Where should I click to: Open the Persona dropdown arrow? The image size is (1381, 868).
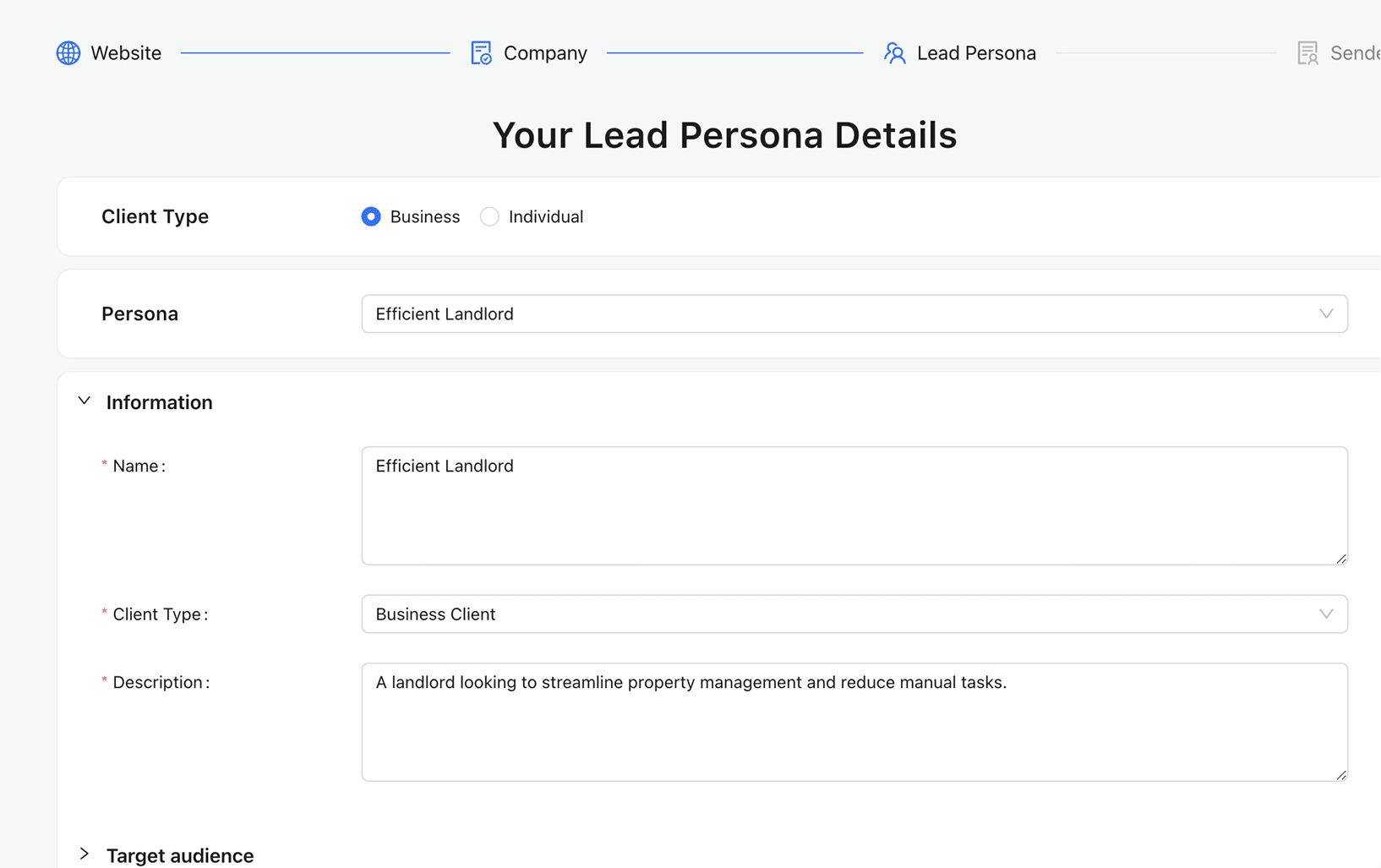coord(1325,314)
